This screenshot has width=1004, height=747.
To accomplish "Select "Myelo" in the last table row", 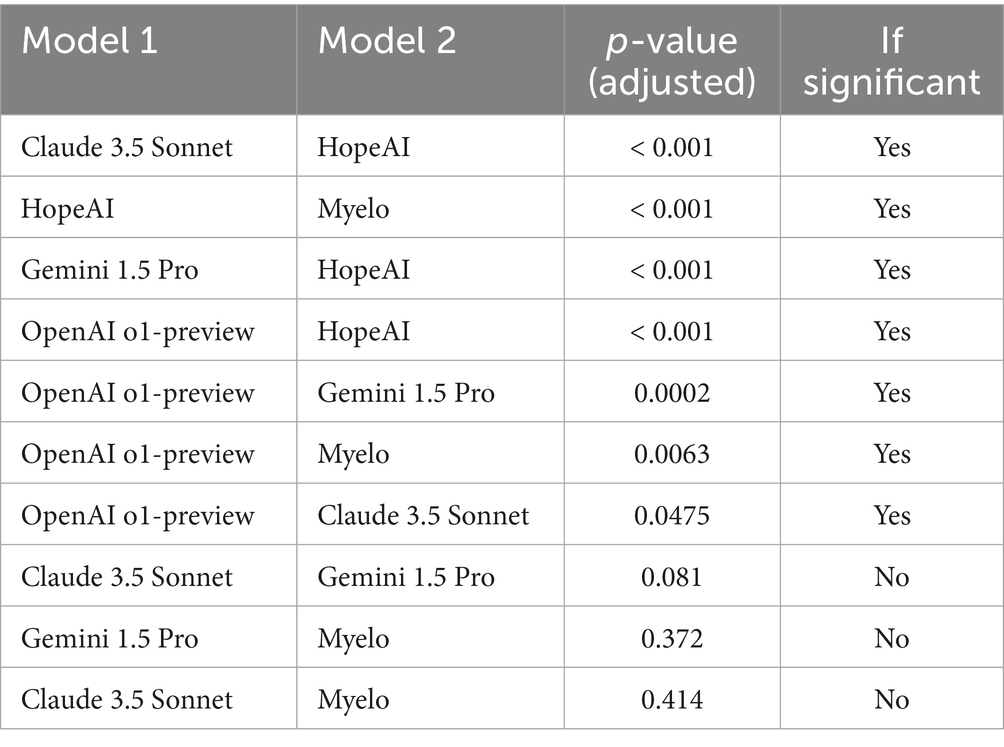I will (x=353, y=700).
